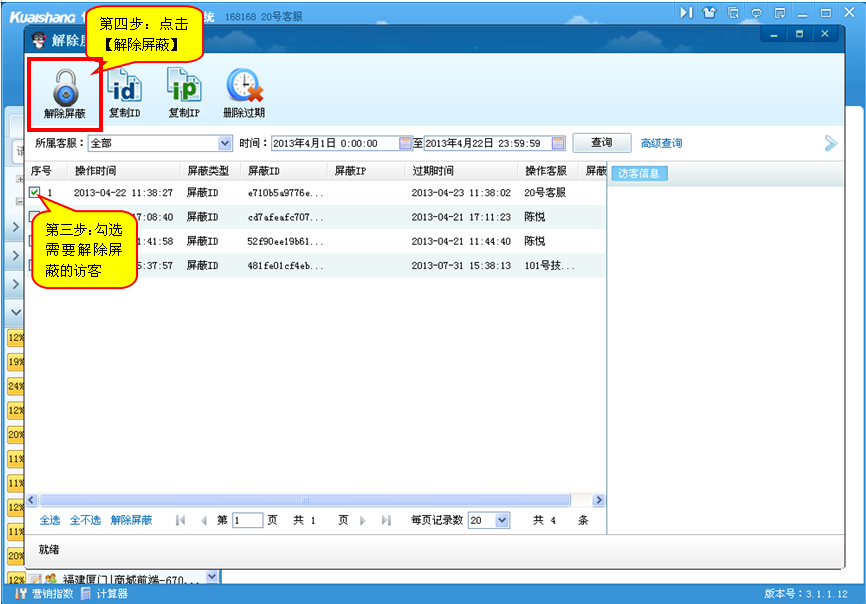The image size is (866, 604).
Task: Uncheck the checkbox for row 1
Action: tap(35, 192)
